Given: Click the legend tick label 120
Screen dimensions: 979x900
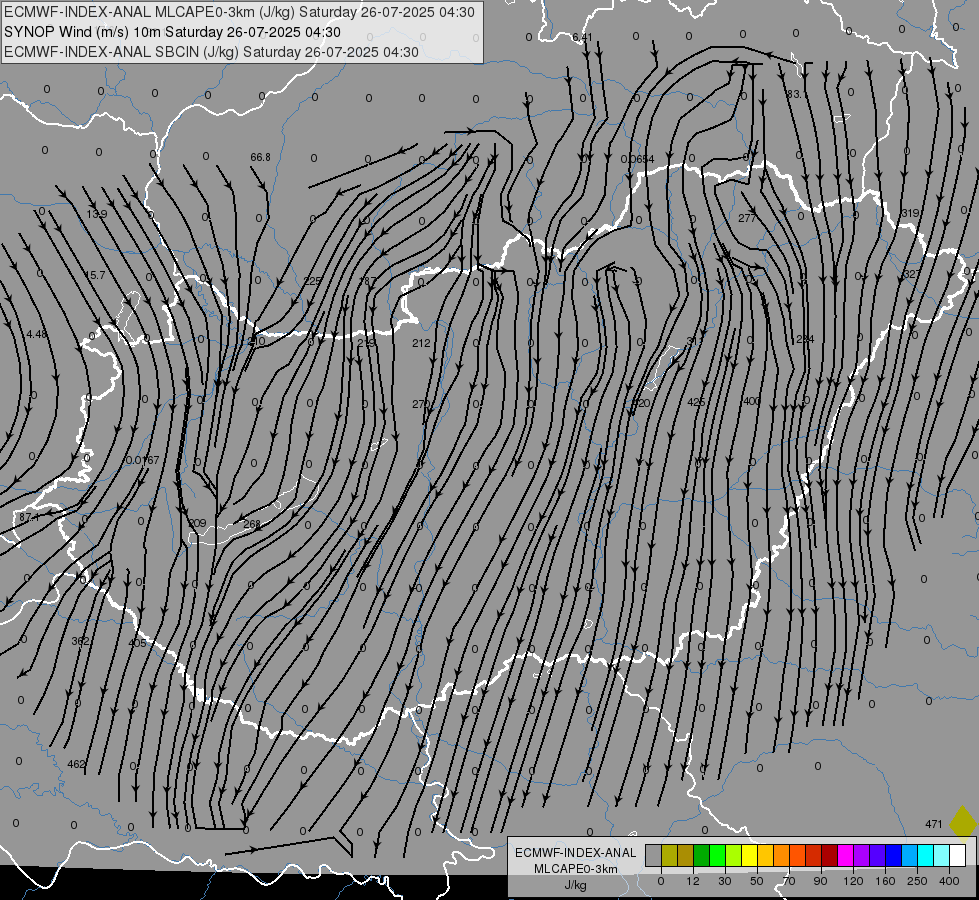Looking at the screenshot, I should (x=853, y=881).
